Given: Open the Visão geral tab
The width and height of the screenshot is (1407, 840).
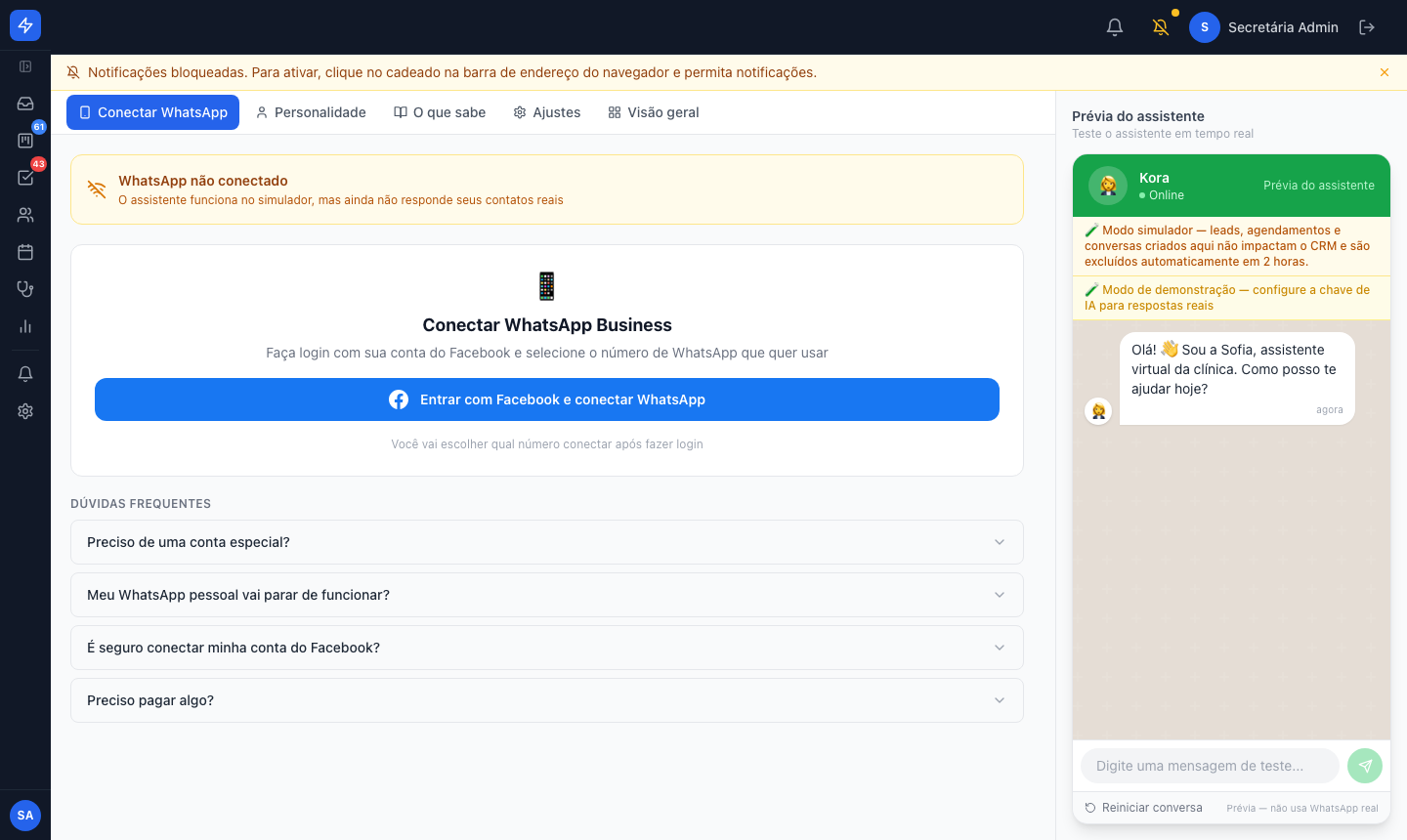Looking at the screenshot, I should (654, 112).
